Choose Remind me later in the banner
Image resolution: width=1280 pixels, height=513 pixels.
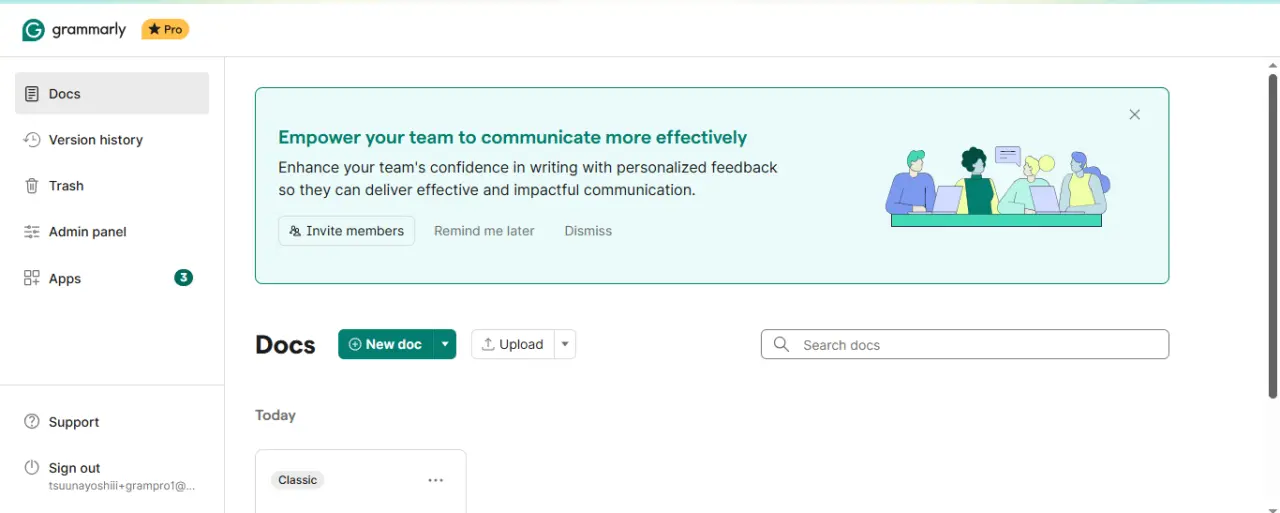pos(484,231)
